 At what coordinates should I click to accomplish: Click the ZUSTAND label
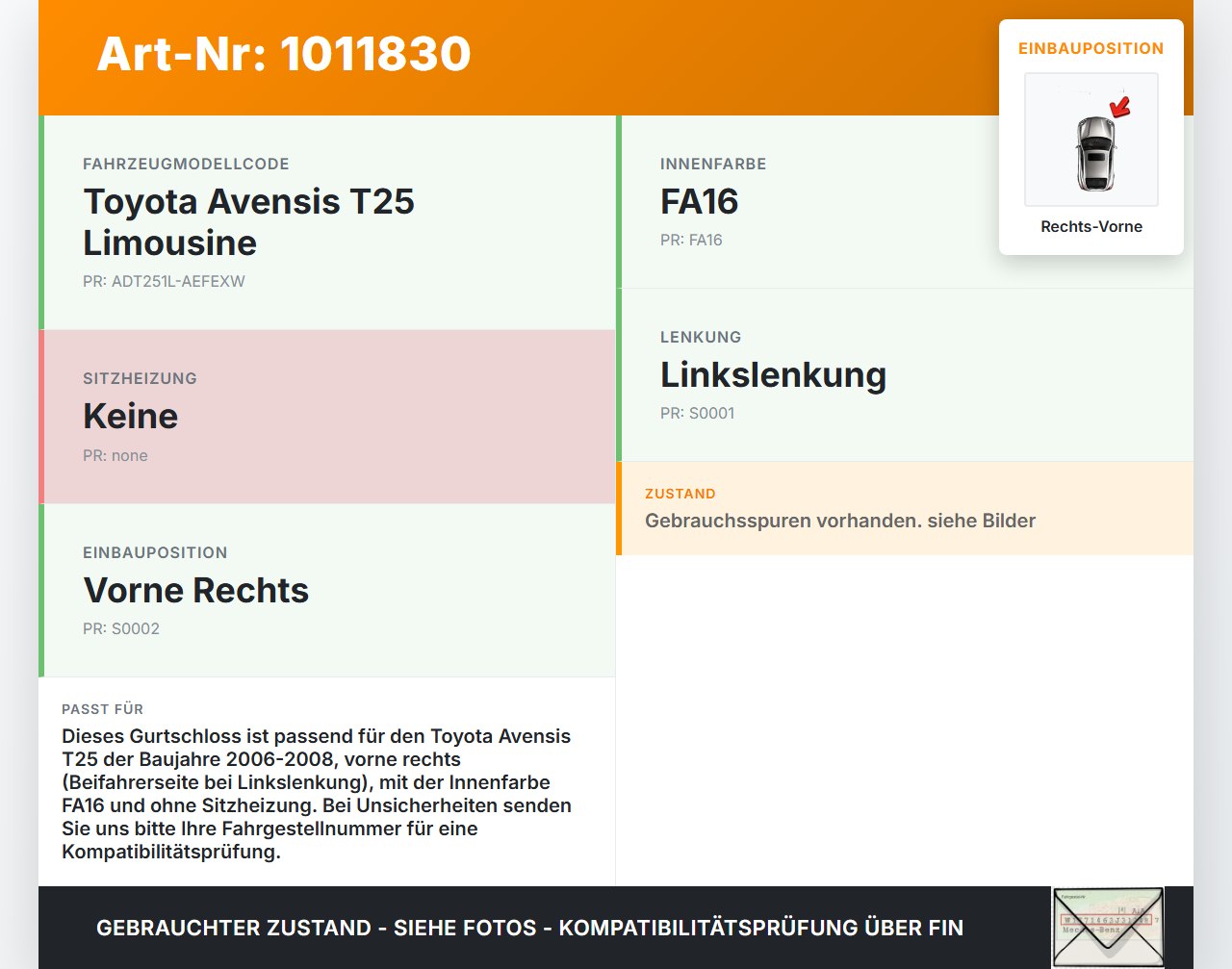click(680, 494)
